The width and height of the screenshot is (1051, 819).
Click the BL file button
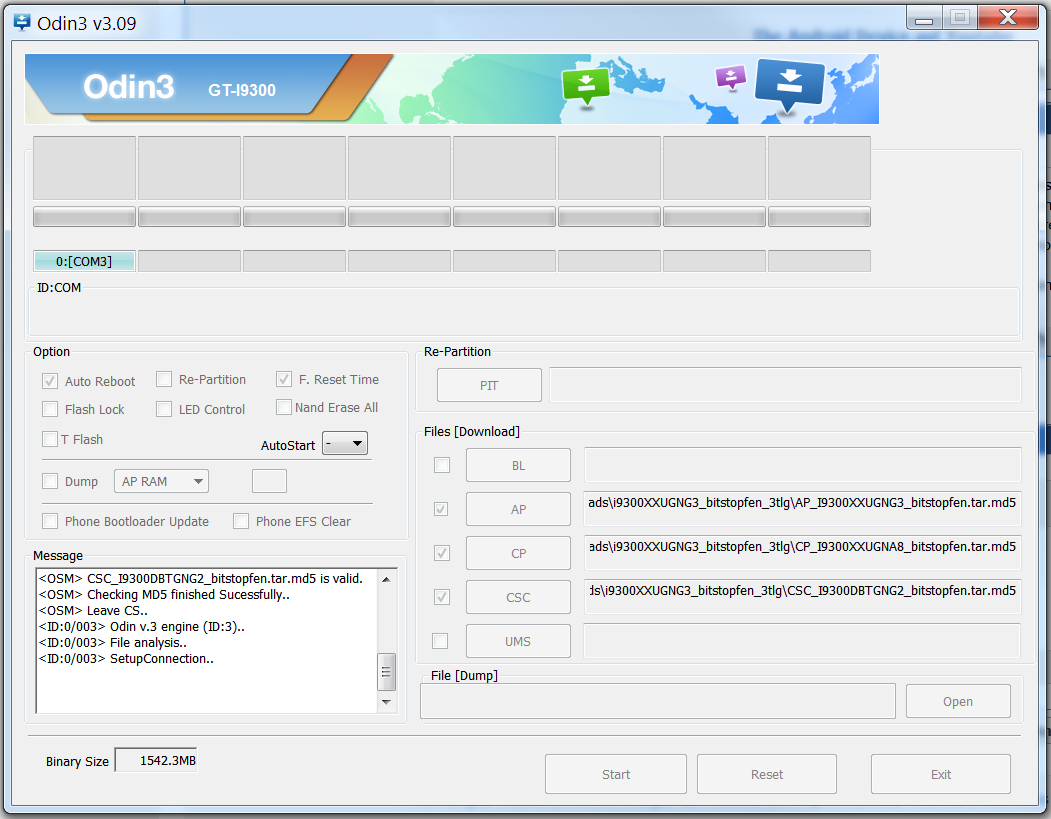(518, 465)
